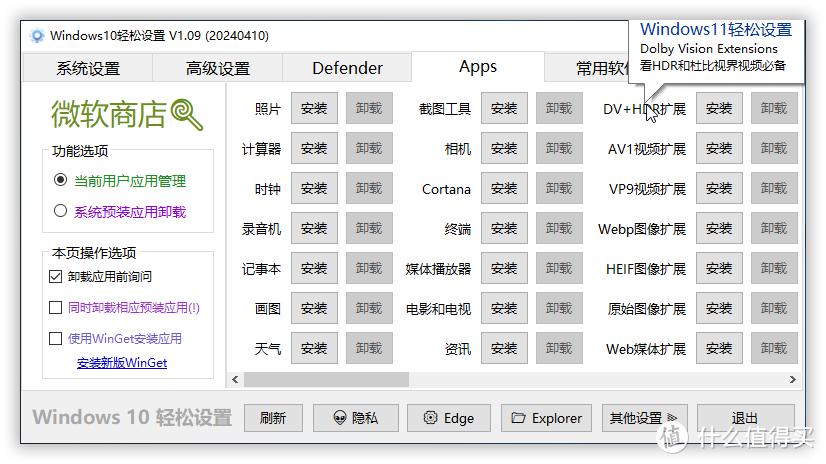The width and height of the screenshot is (826, 464).
Task: Click scrollbar right arrow
Action: [x=792, y=379]
